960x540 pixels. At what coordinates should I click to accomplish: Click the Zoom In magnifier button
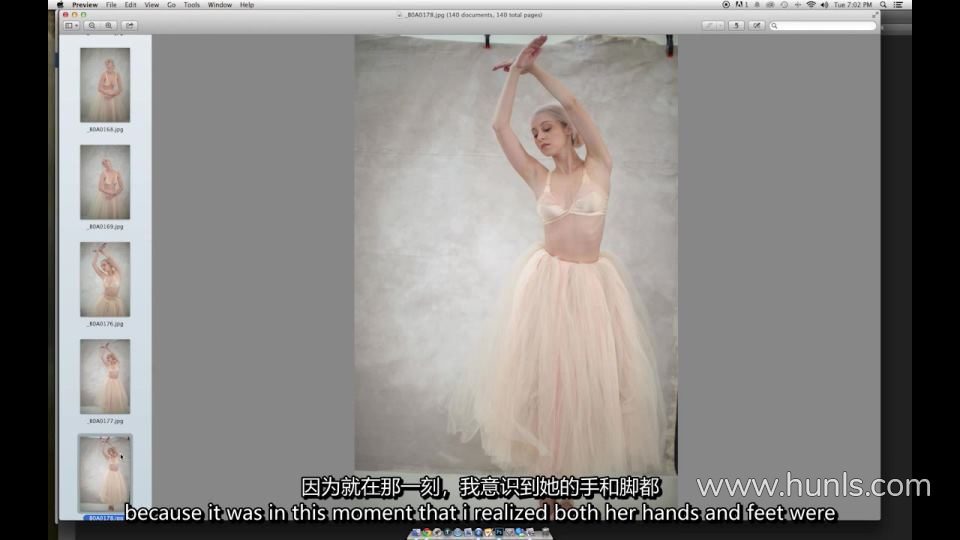pyautogui.click(x=108, y=26)
